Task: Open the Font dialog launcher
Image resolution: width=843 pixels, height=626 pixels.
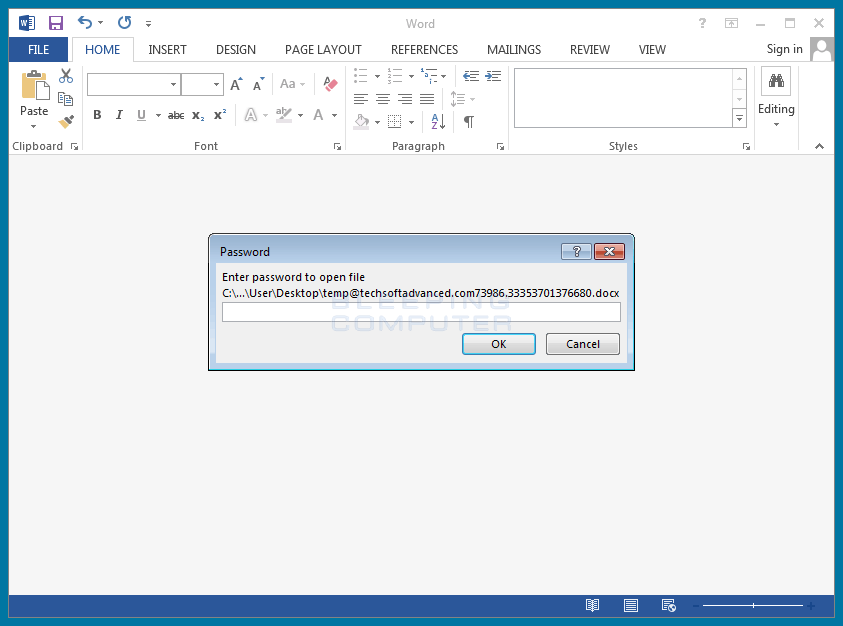Action: click(x=337, y=146)
